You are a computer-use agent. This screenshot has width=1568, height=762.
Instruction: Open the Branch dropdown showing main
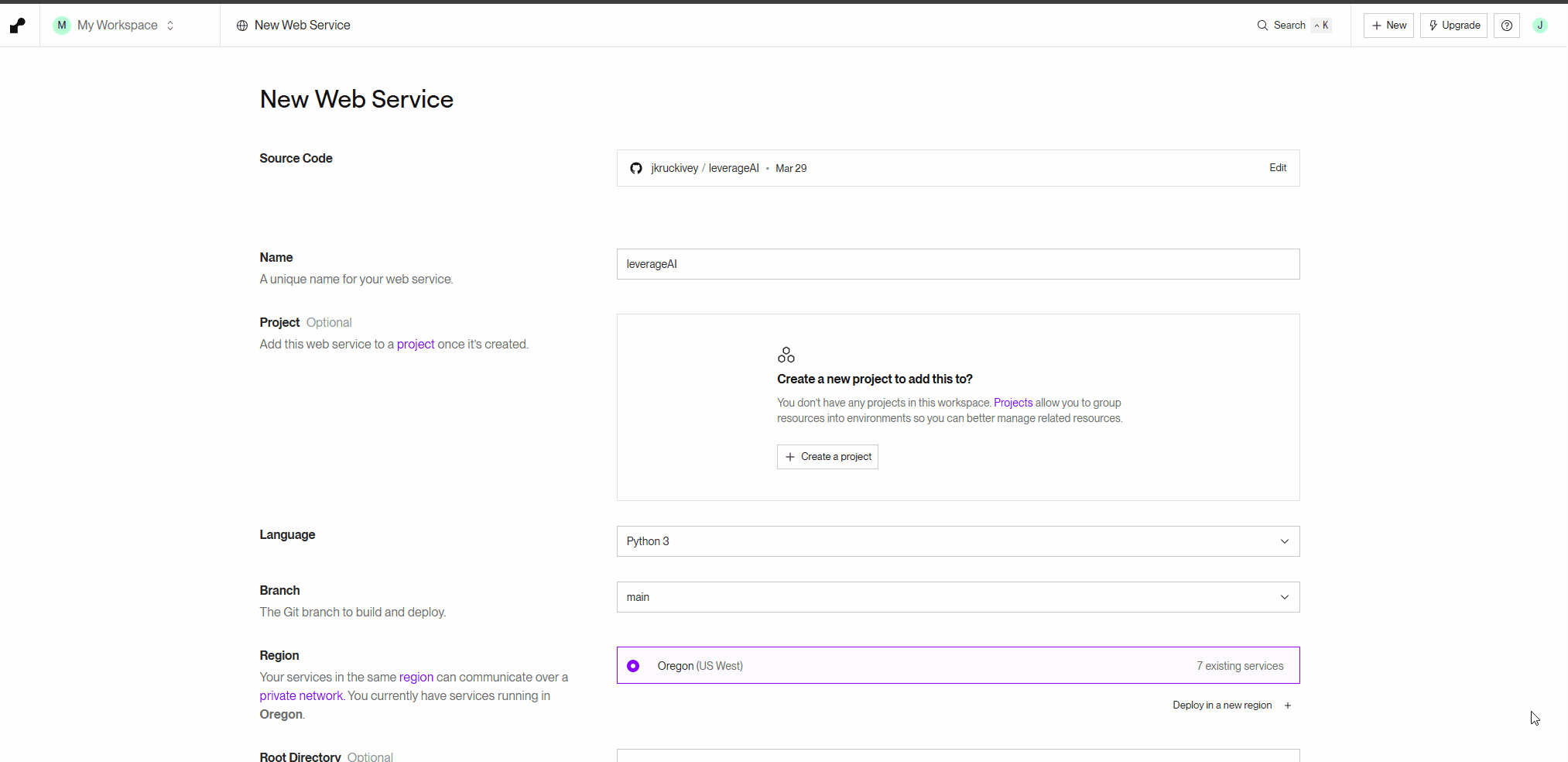tap(958, 597)
